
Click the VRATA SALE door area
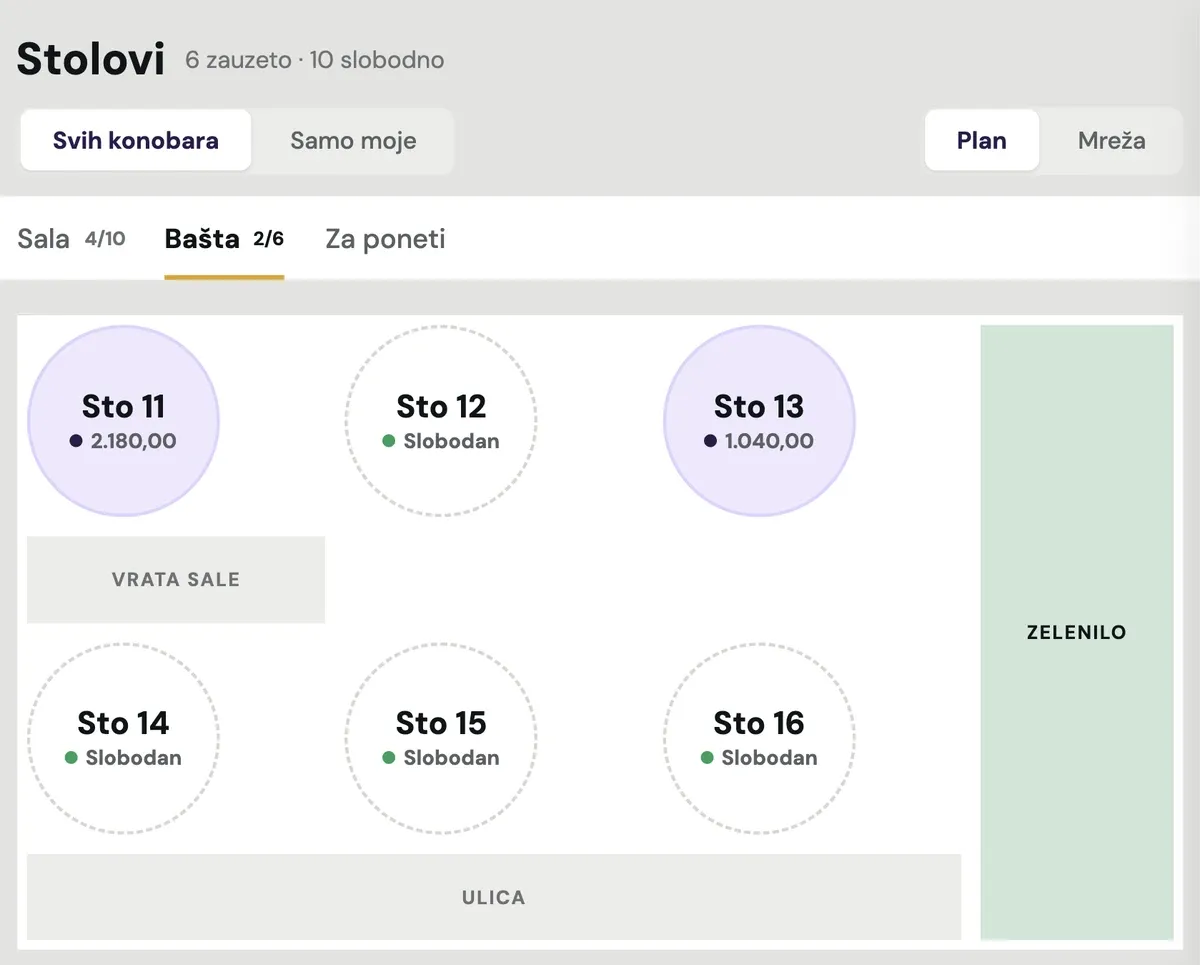[x=176, y=580]
